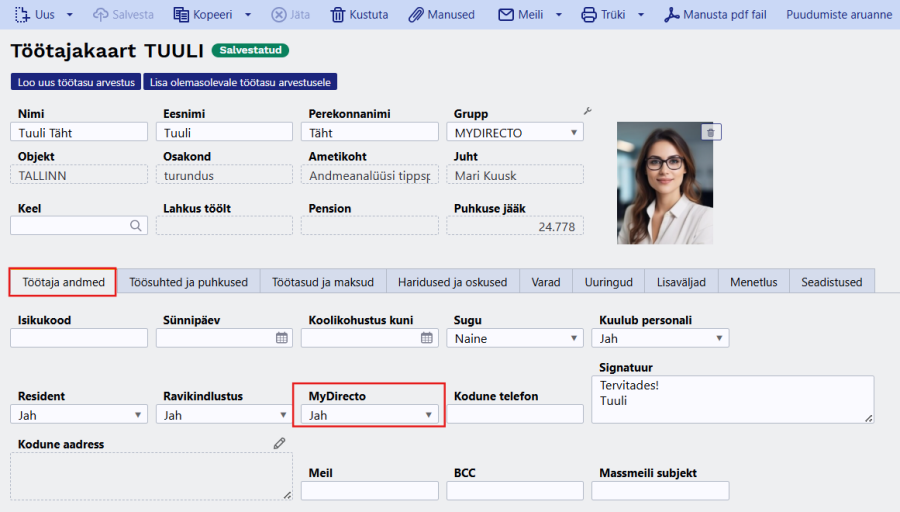Image resolution: width=900 pixels, height=512 pixels.
Task: Select the Seadistused tab
Action: pos(831,282)
